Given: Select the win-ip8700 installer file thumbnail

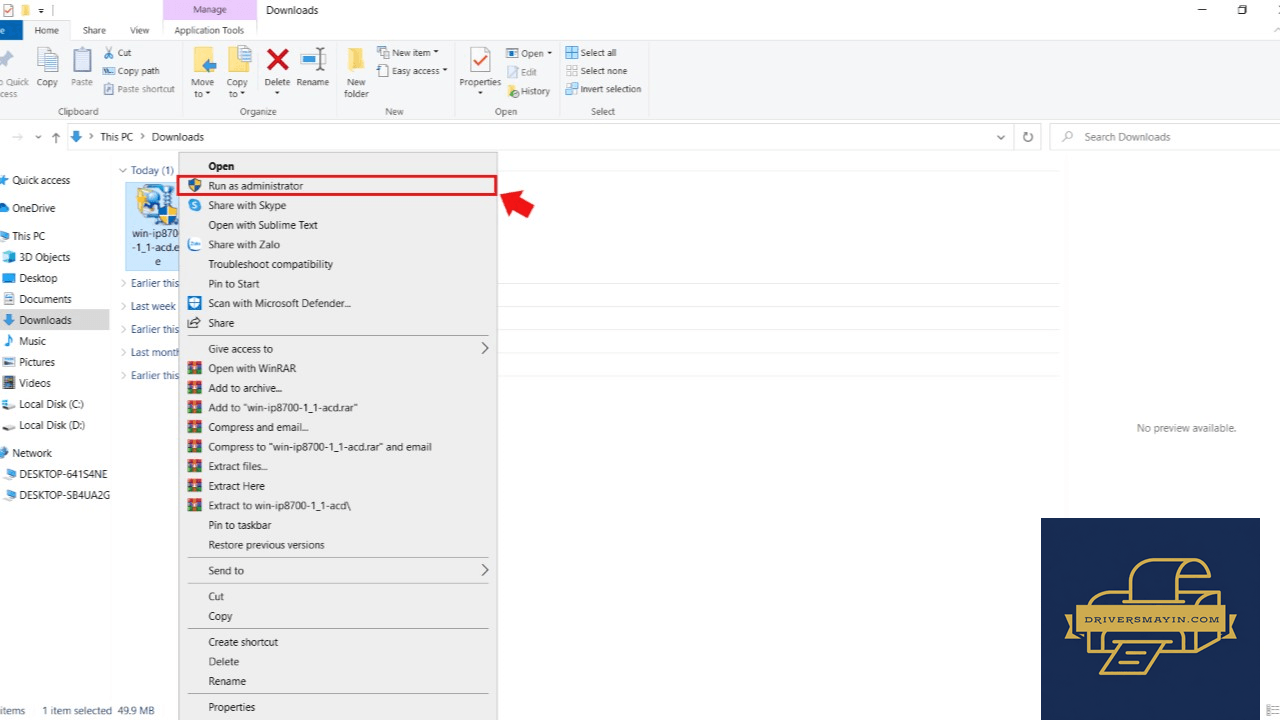Looking at the screenshot, I should 152,226.
